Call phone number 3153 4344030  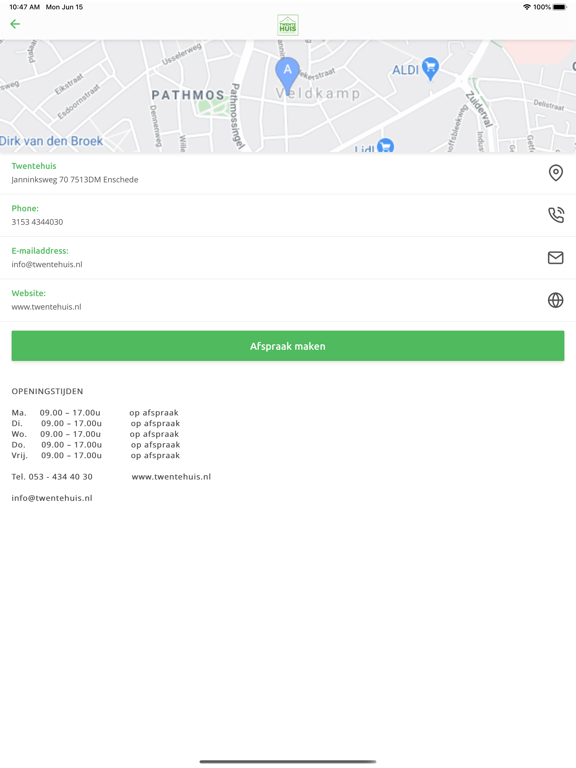pyautogui.click(x=37, y=222)
